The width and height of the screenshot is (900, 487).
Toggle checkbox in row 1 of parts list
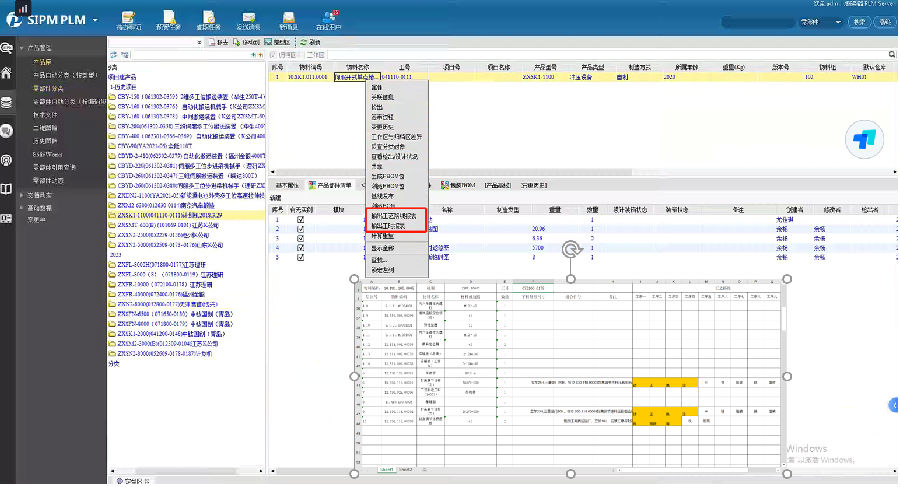tap(300, 220)
